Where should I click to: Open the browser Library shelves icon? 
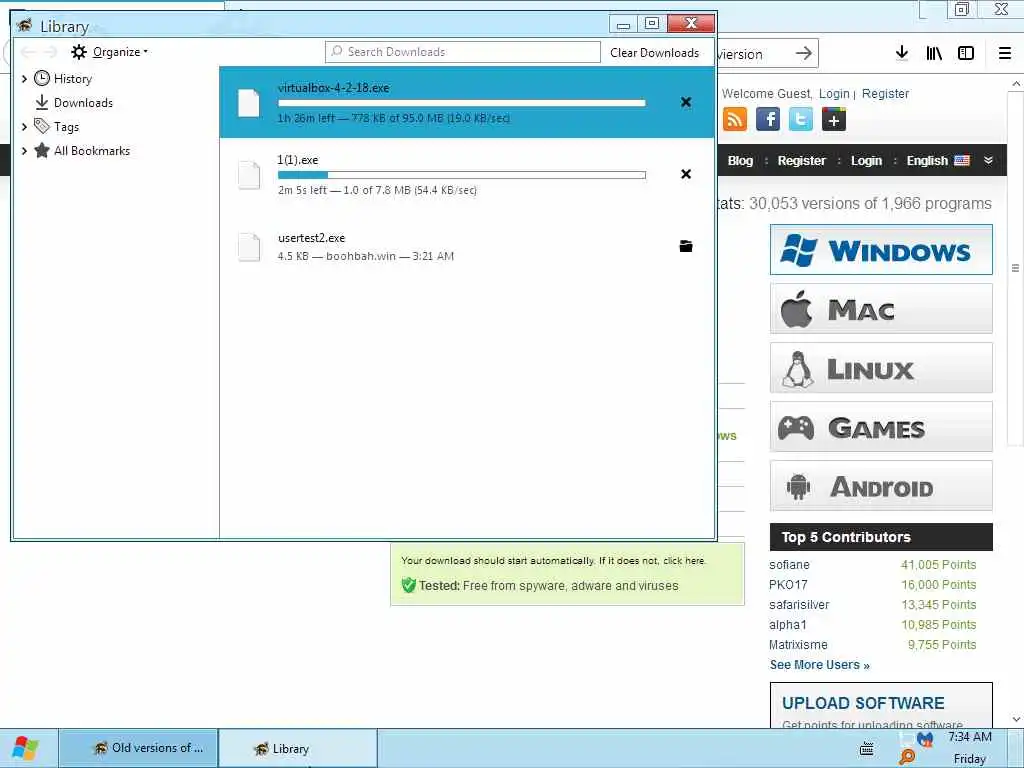[x=934, y=53]
